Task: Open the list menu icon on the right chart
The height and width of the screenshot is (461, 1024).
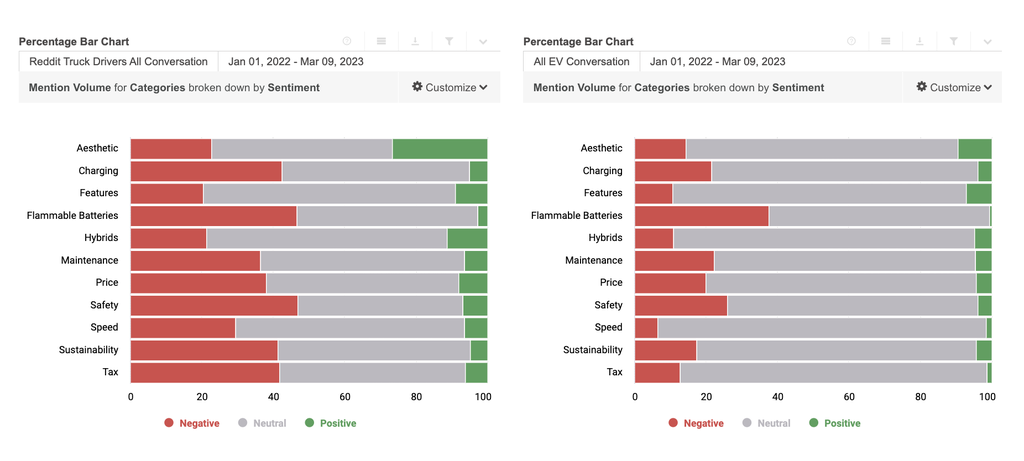Action: point(885,42)
